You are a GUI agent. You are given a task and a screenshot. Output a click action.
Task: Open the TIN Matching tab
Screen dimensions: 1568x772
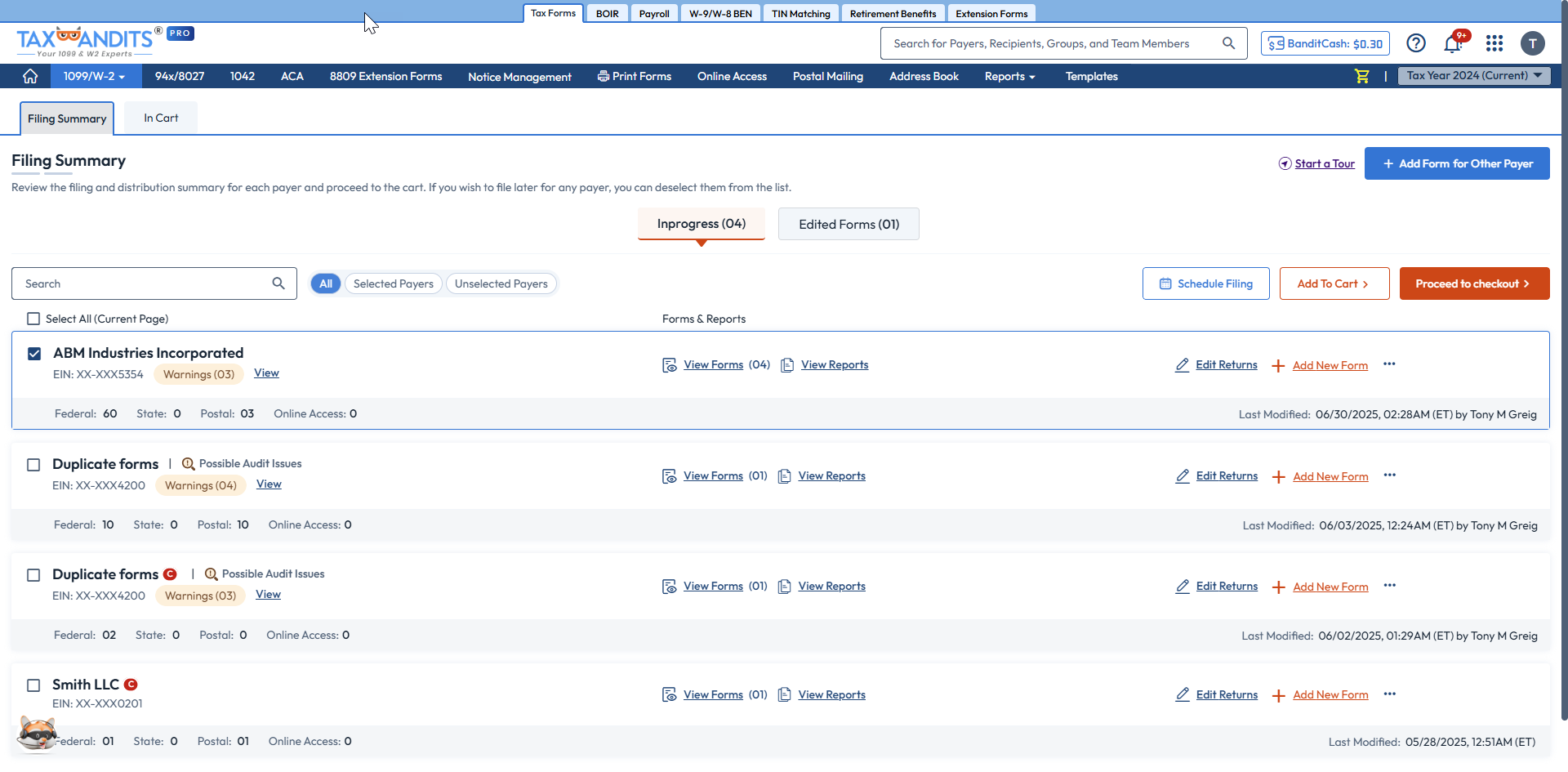[800, 13]
